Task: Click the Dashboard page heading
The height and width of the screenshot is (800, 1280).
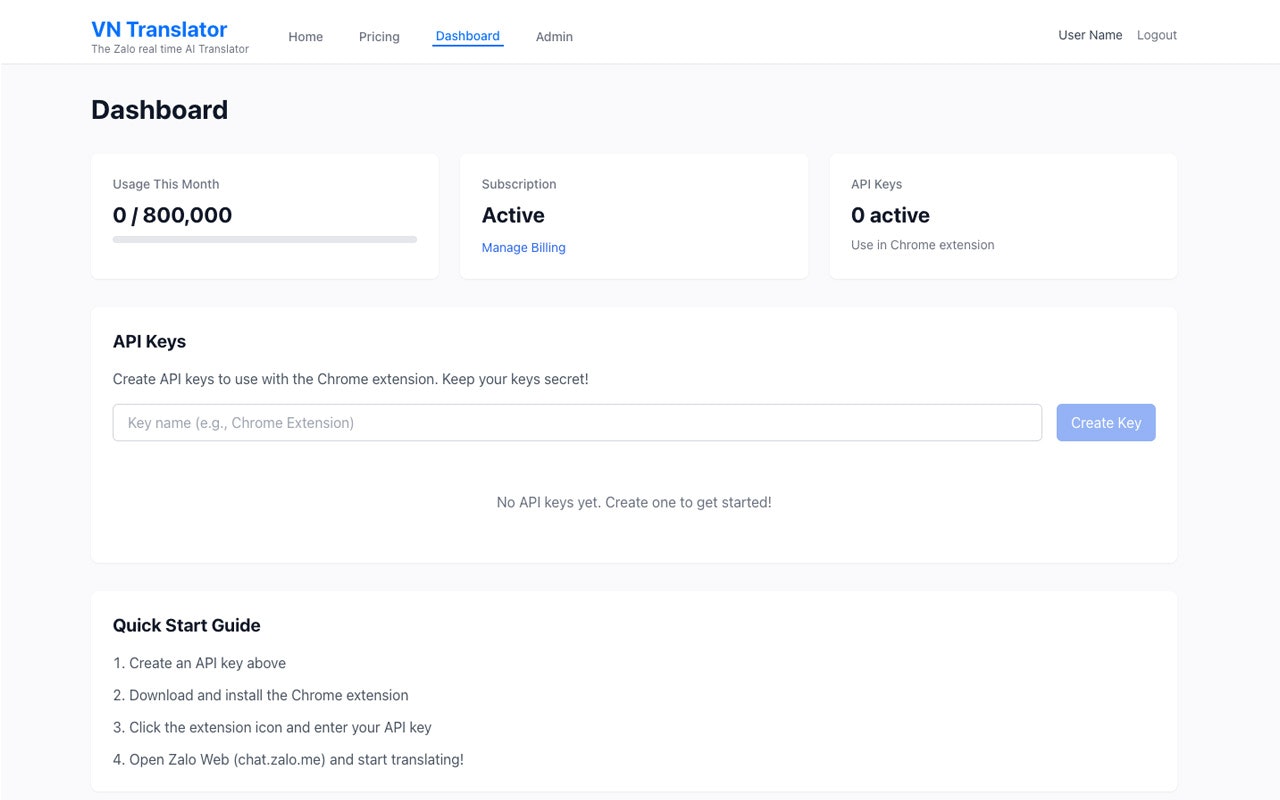Action: click(x=159, y=109)
